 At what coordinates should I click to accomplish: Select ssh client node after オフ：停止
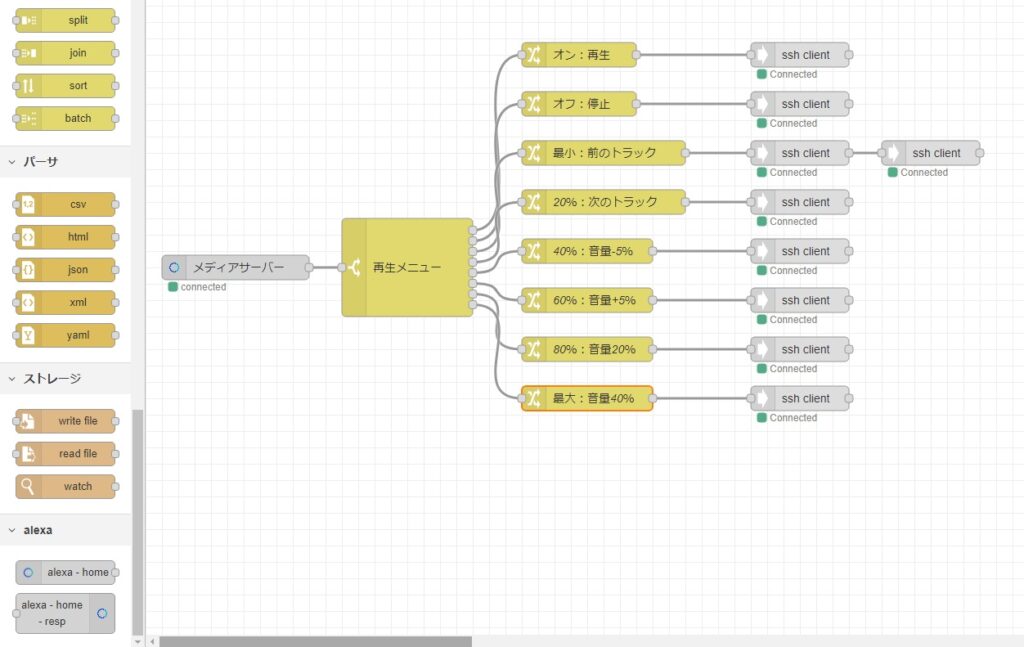pos(800,104)
